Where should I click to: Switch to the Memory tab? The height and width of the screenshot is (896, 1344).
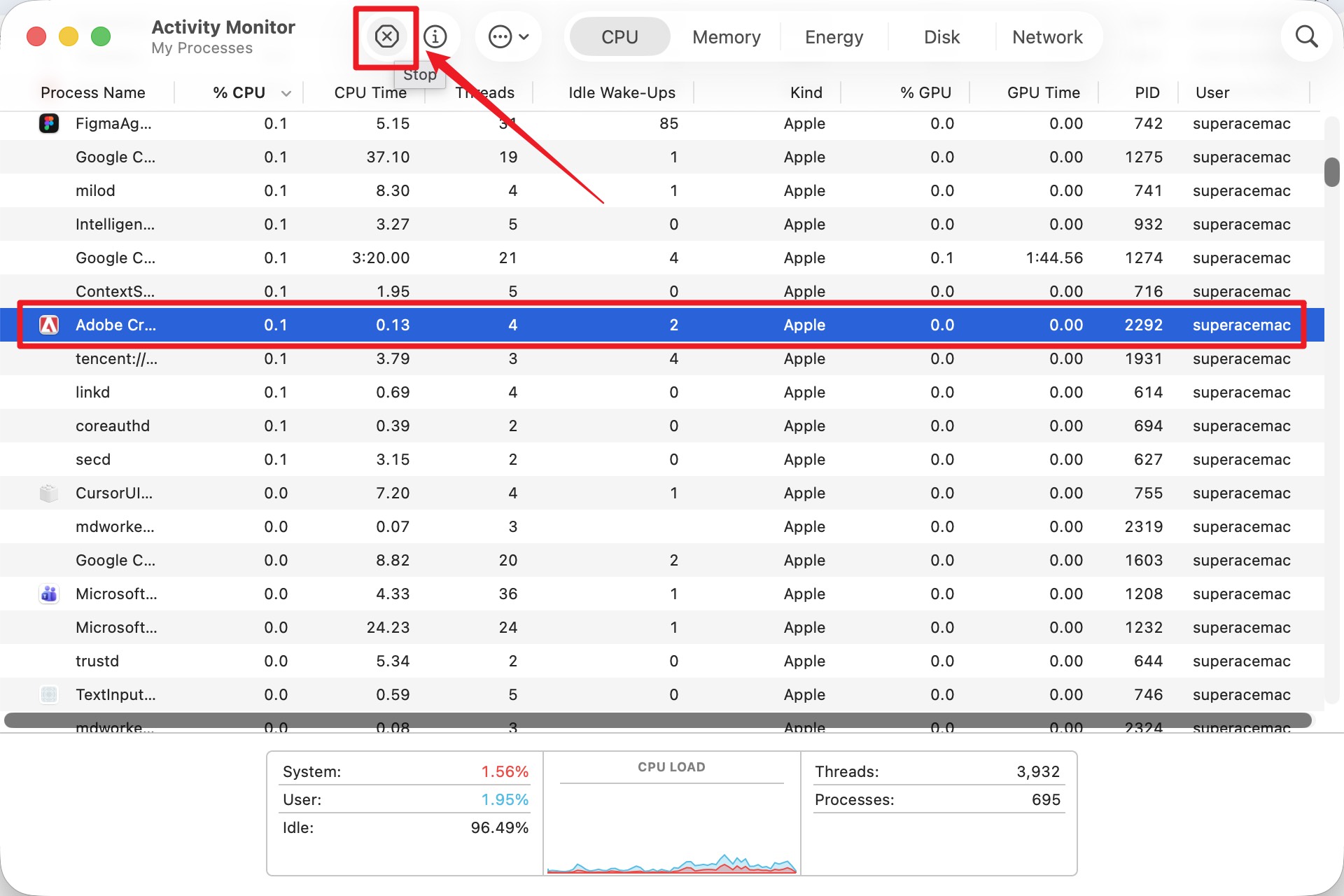[726, 36]
